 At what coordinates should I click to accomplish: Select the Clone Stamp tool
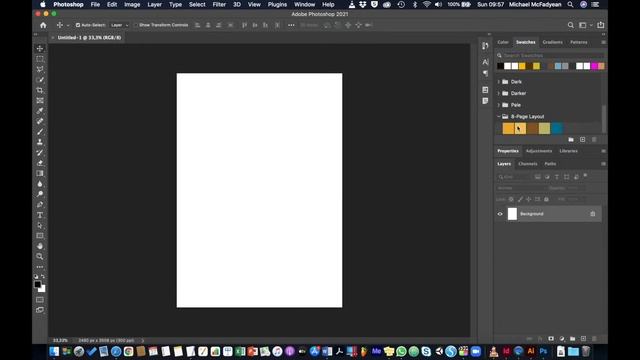coord(40,142)
